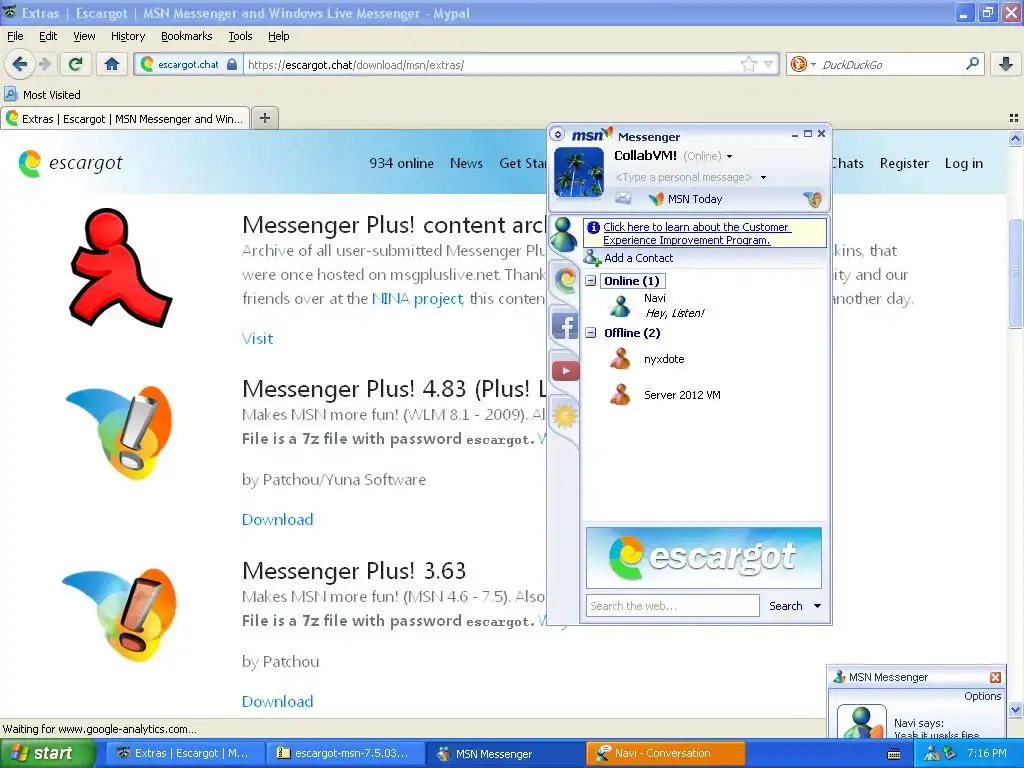Open the mail envelope icon in Messenger
The height and width of the screenshot is (768, 1024).
coord(623,199)
